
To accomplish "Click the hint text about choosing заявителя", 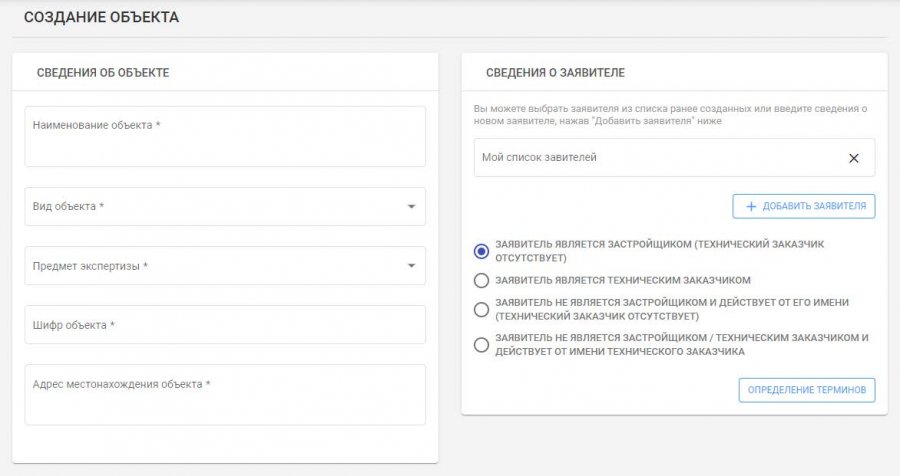I will tap(670, 114).
